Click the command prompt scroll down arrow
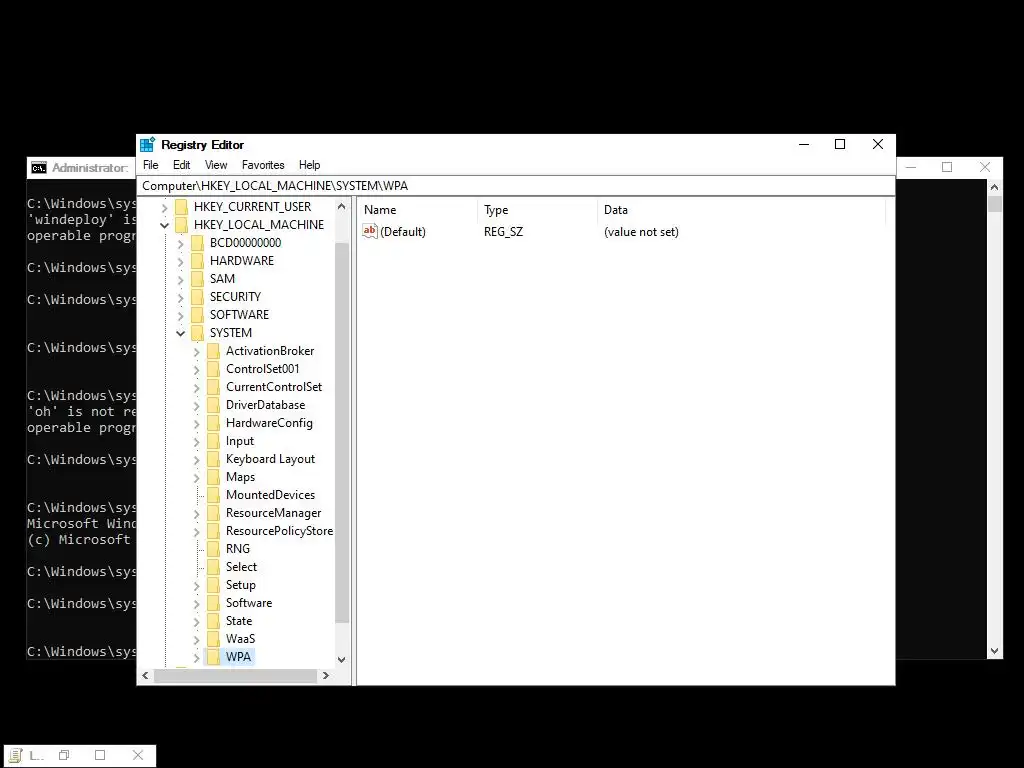Image resolution: width=1024 pixels, height=768 pixels. click(x=995, y=650)
